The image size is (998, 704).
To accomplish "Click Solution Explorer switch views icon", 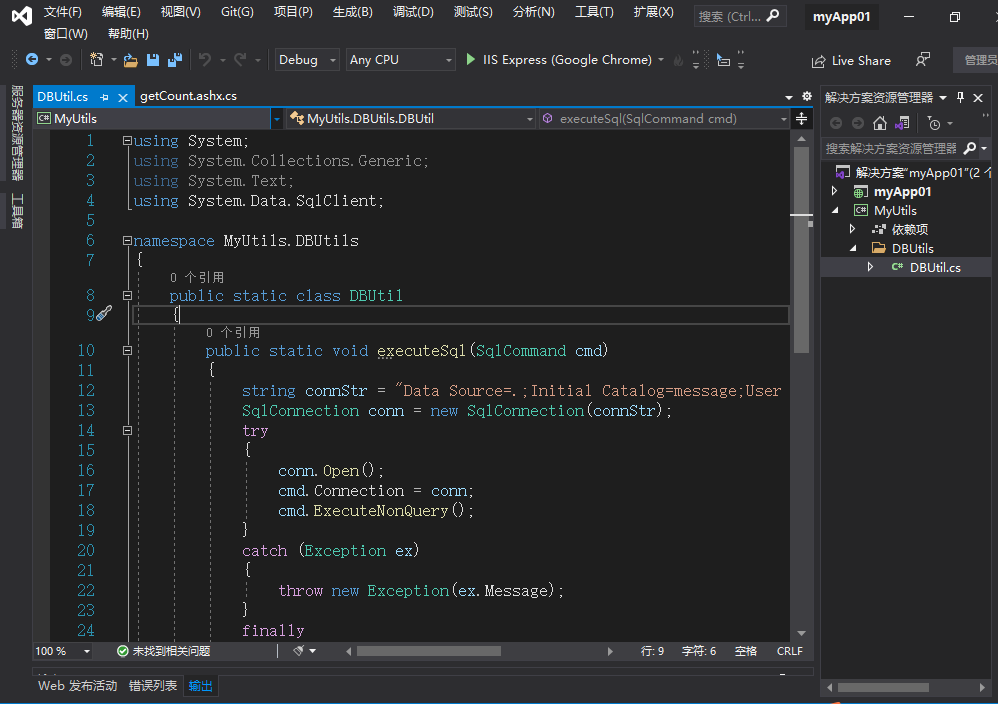I will tap(902, 123).
